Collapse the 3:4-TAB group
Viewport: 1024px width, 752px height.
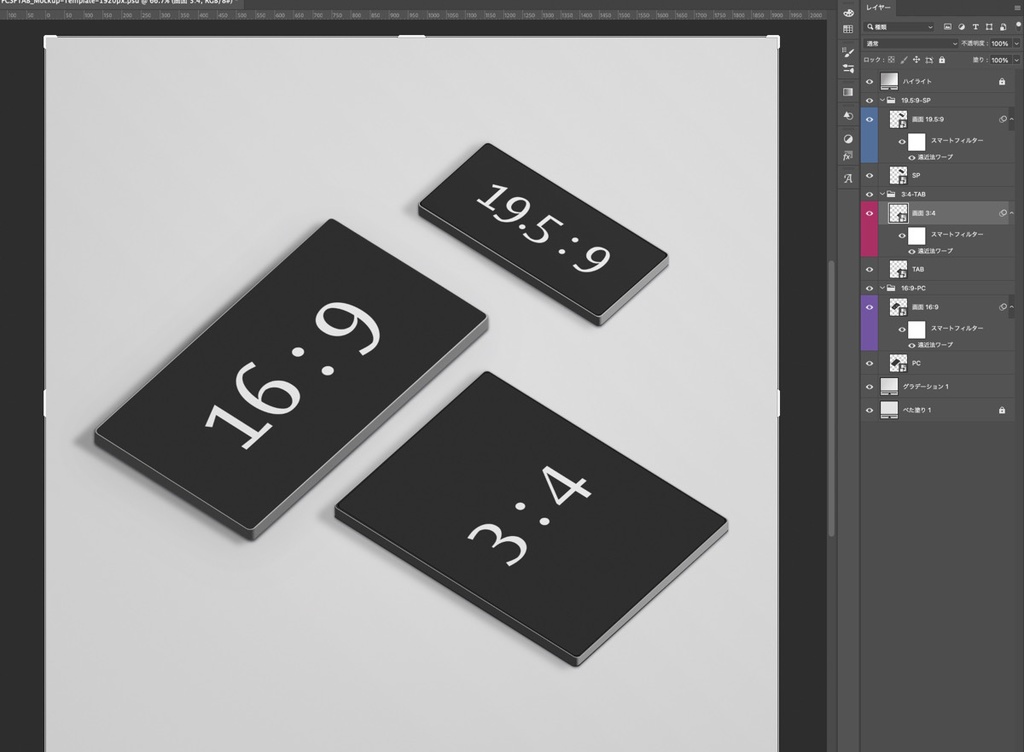(x=882, y=195)
